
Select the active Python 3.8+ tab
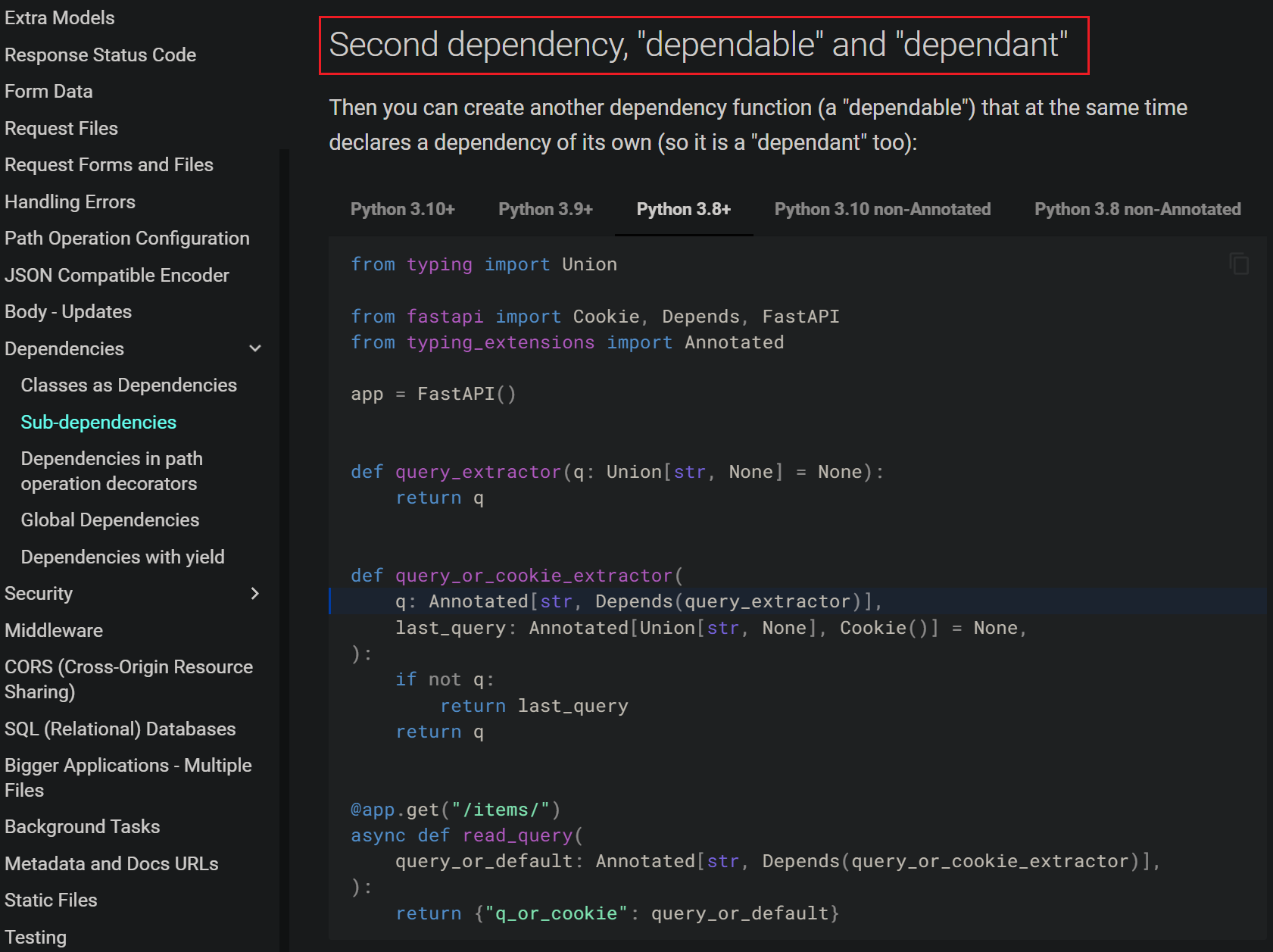[x=683, y=210]
